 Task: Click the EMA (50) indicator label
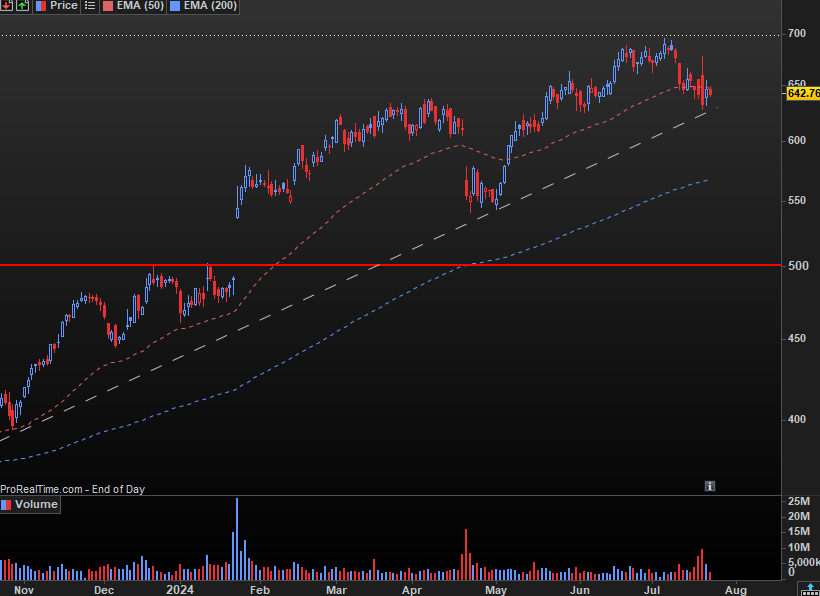point(140,6)
